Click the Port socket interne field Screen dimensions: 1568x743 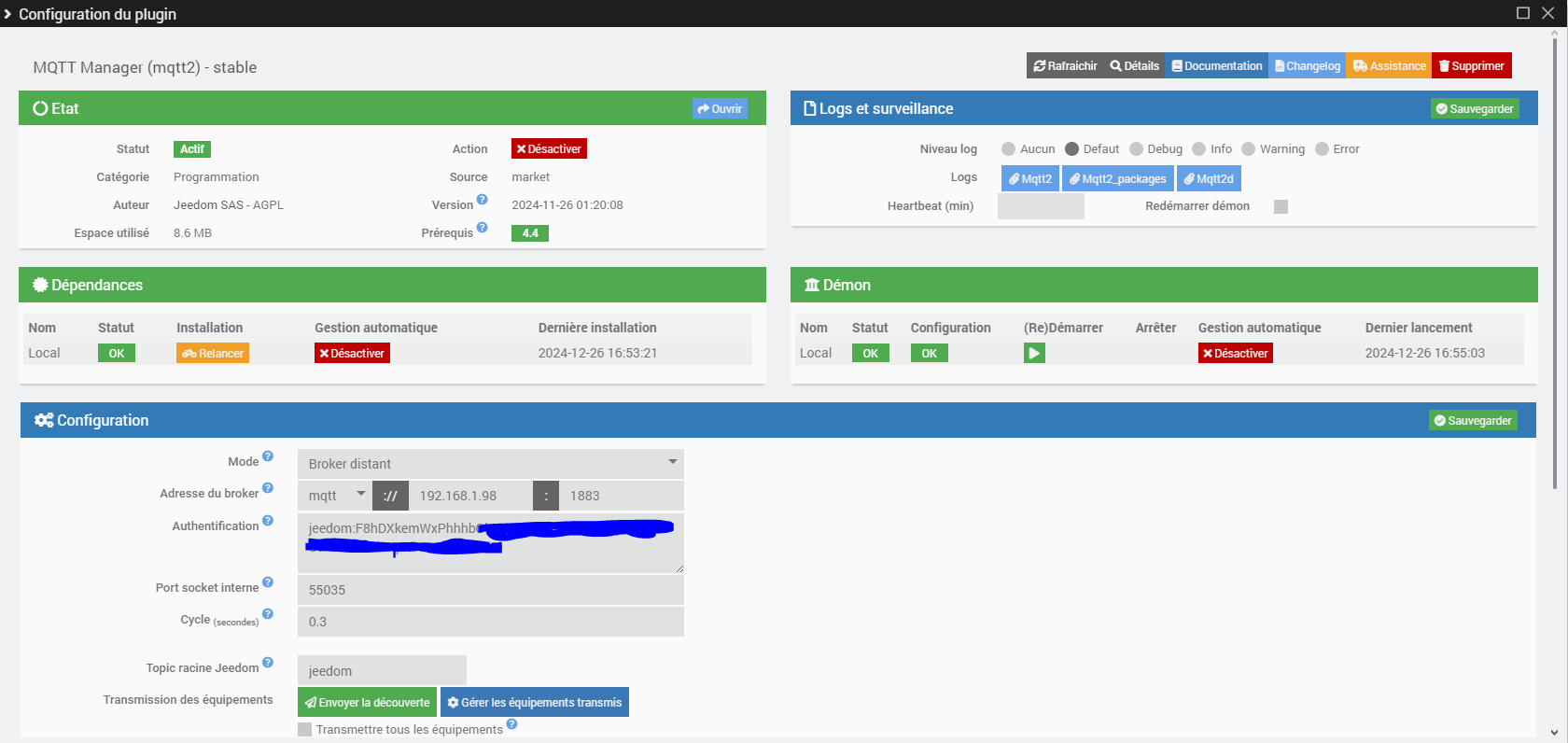click(x=491, y=590)
